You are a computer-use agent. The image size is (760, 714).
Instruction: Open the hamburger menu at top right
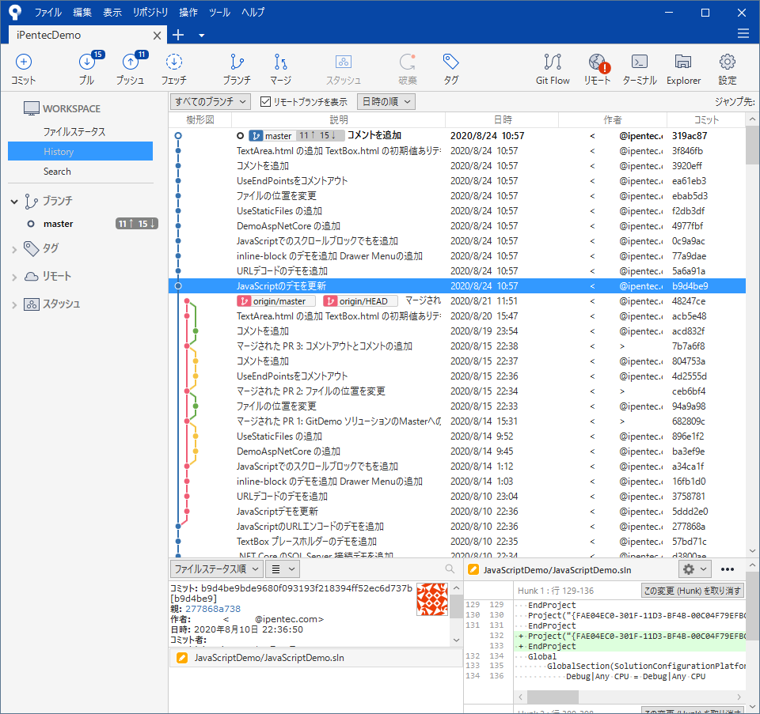tap(743, 33)
